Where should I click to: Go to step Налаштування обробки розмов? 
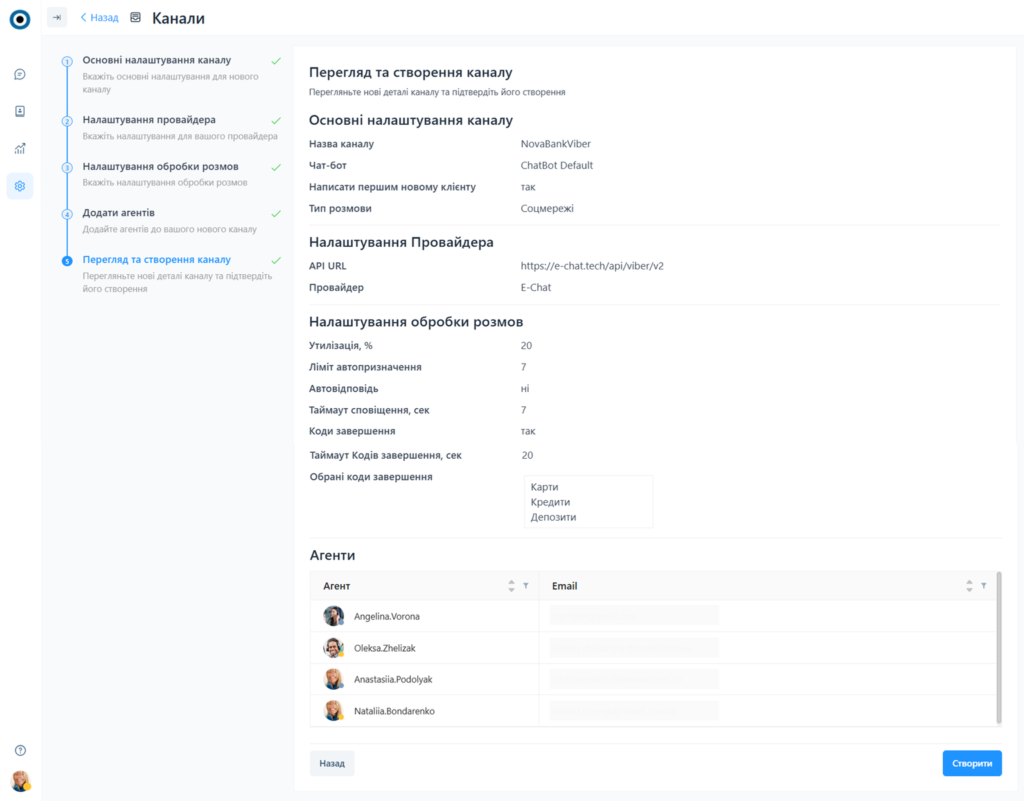point(160,166)
